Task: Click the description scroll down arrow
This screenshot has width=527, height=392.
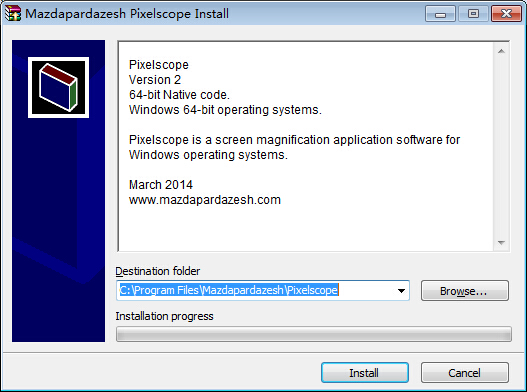Action: (501, 242)
